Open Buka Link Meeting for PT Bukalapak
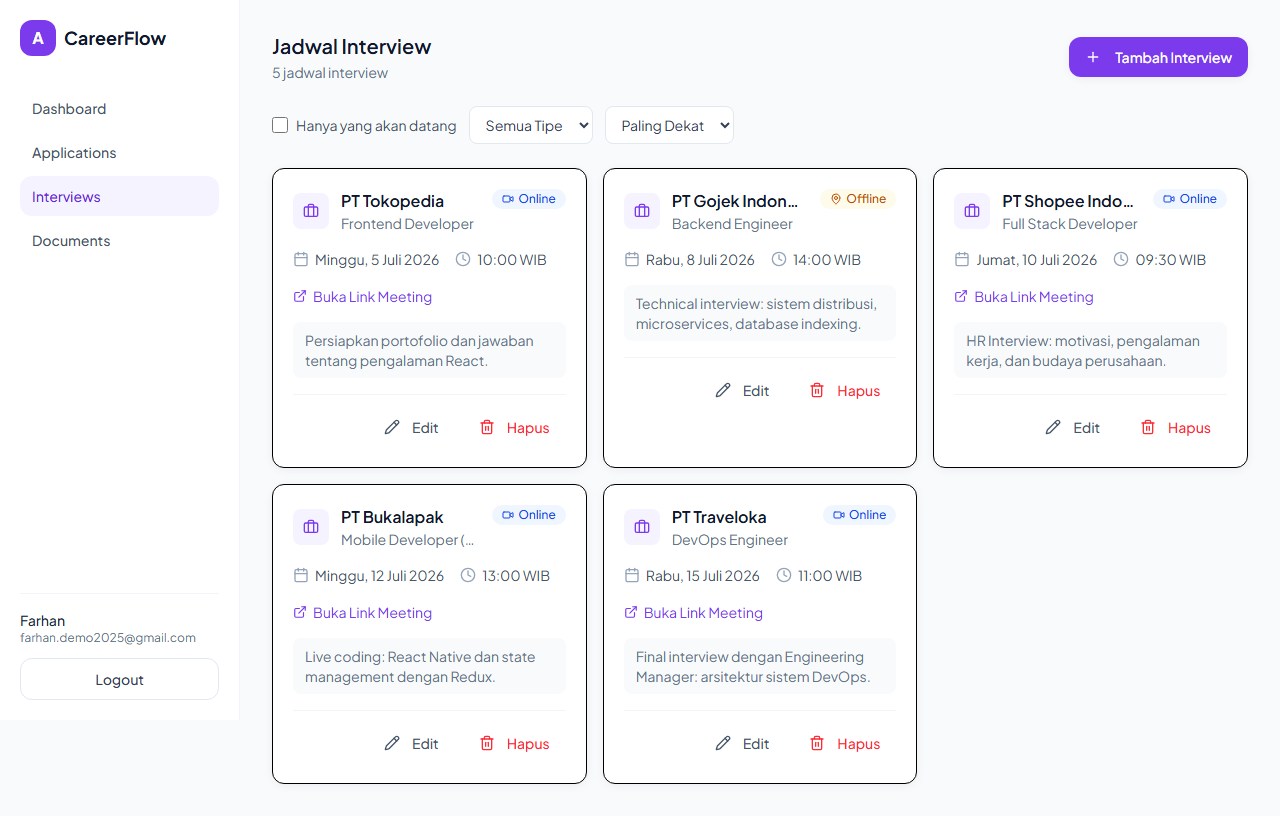Viewport: 1280px width, 816px height. coord(362,613)
